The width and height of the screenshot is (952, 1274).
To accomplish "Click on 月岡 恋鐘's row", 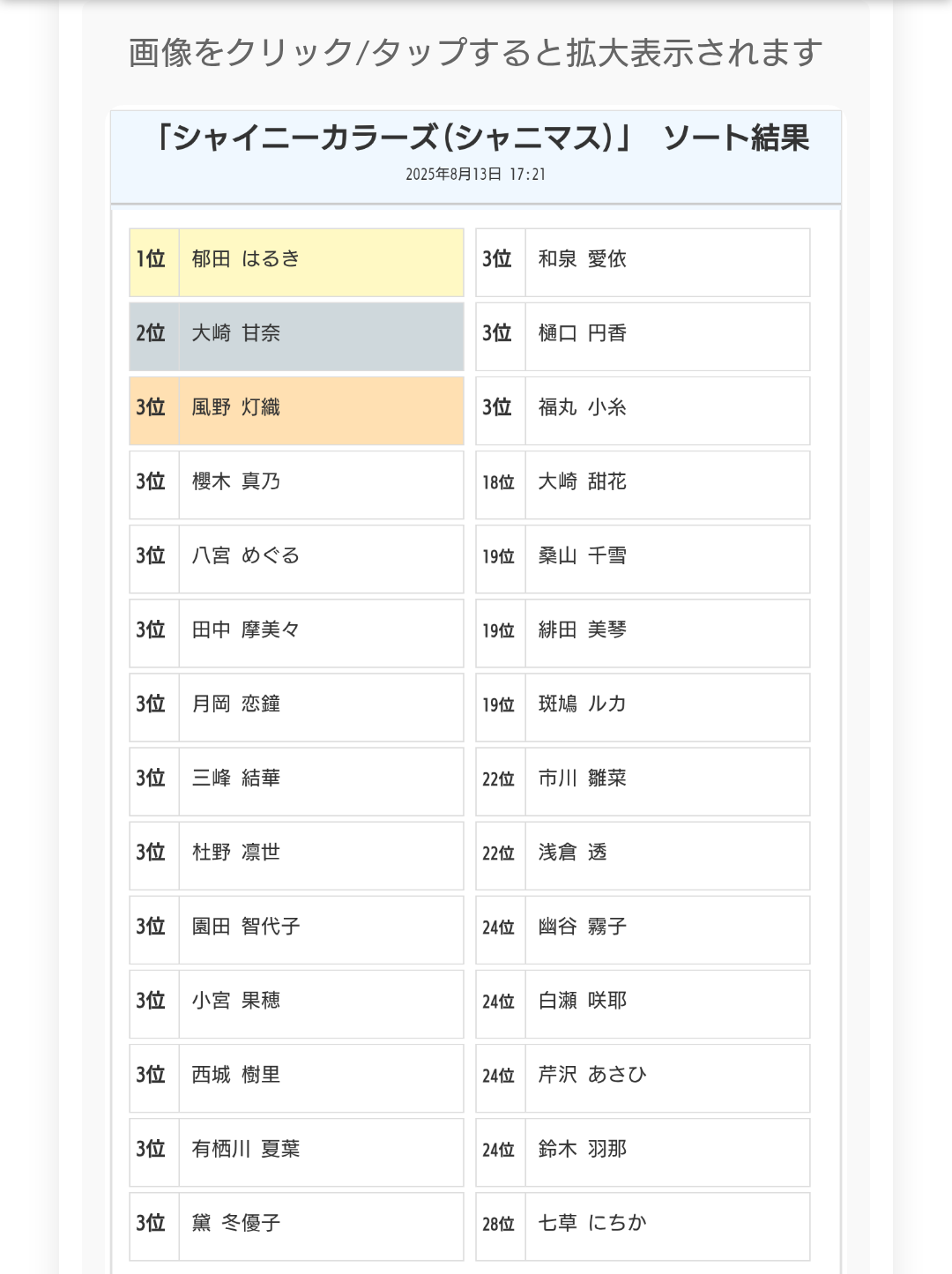I will click(x=296, y=706).
